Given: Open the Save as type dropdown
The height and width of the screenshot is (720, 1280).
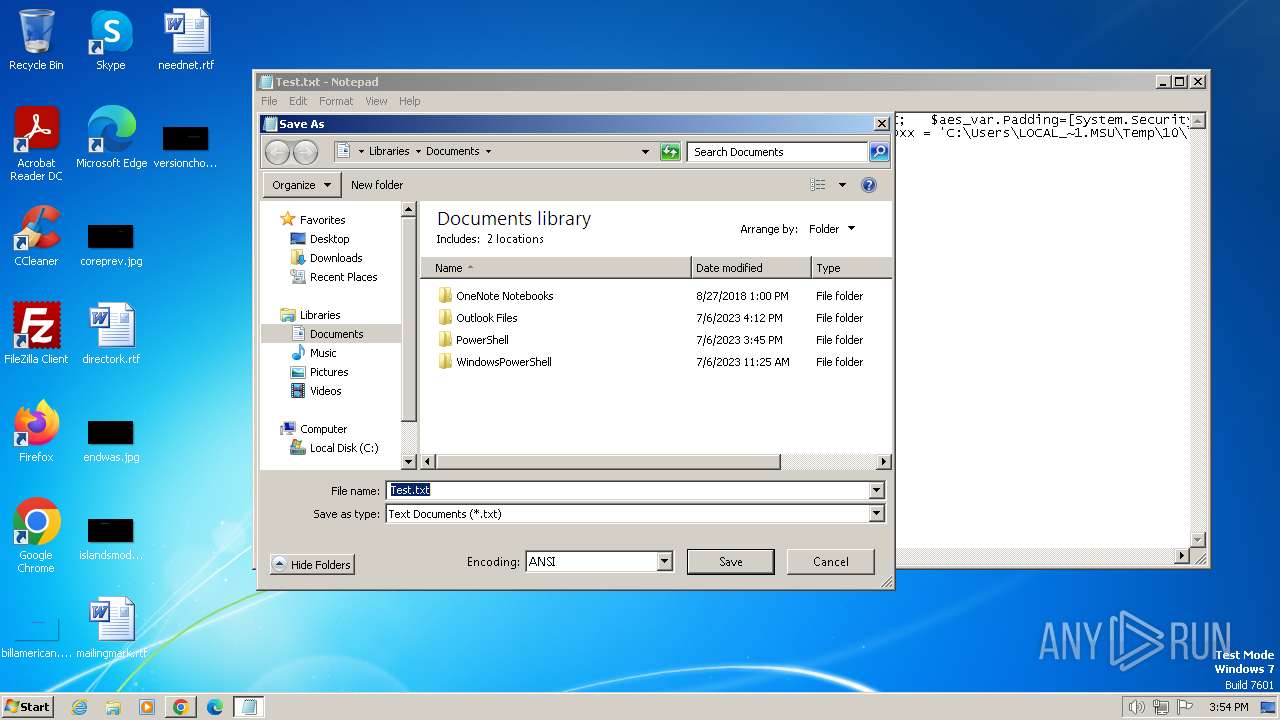Looking at the screenshot, I should (877, 514).
